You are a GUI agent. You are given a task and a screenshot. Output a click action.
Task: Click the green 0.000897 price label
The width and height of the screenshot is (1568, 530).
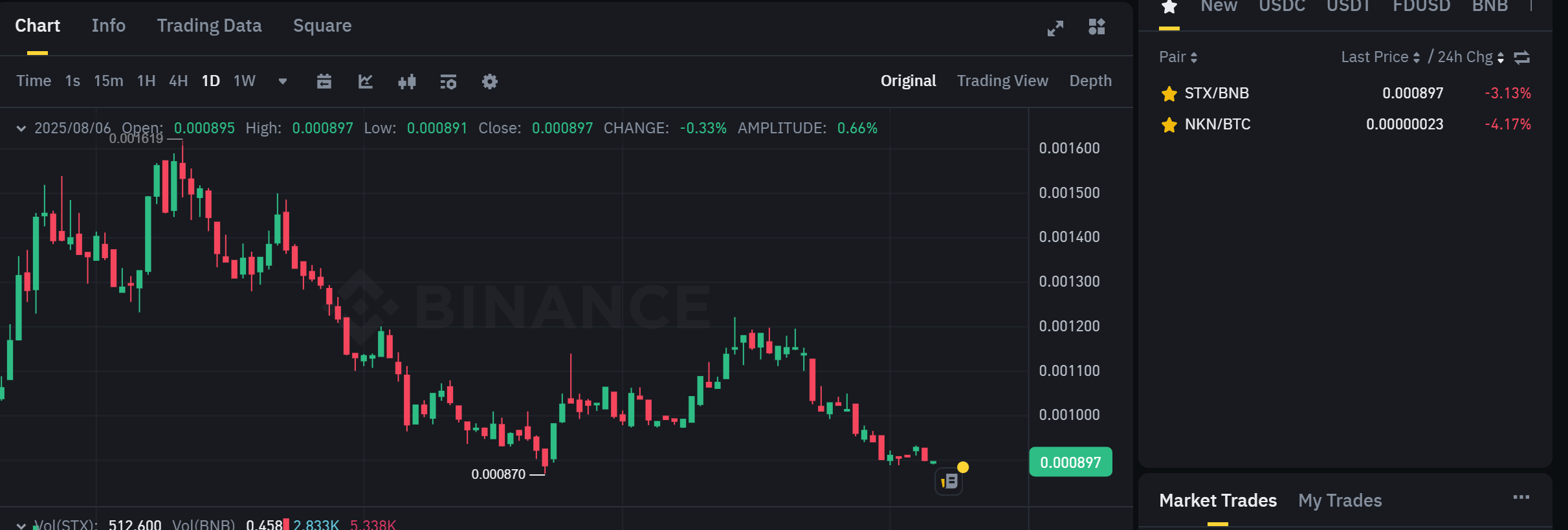1070,463
